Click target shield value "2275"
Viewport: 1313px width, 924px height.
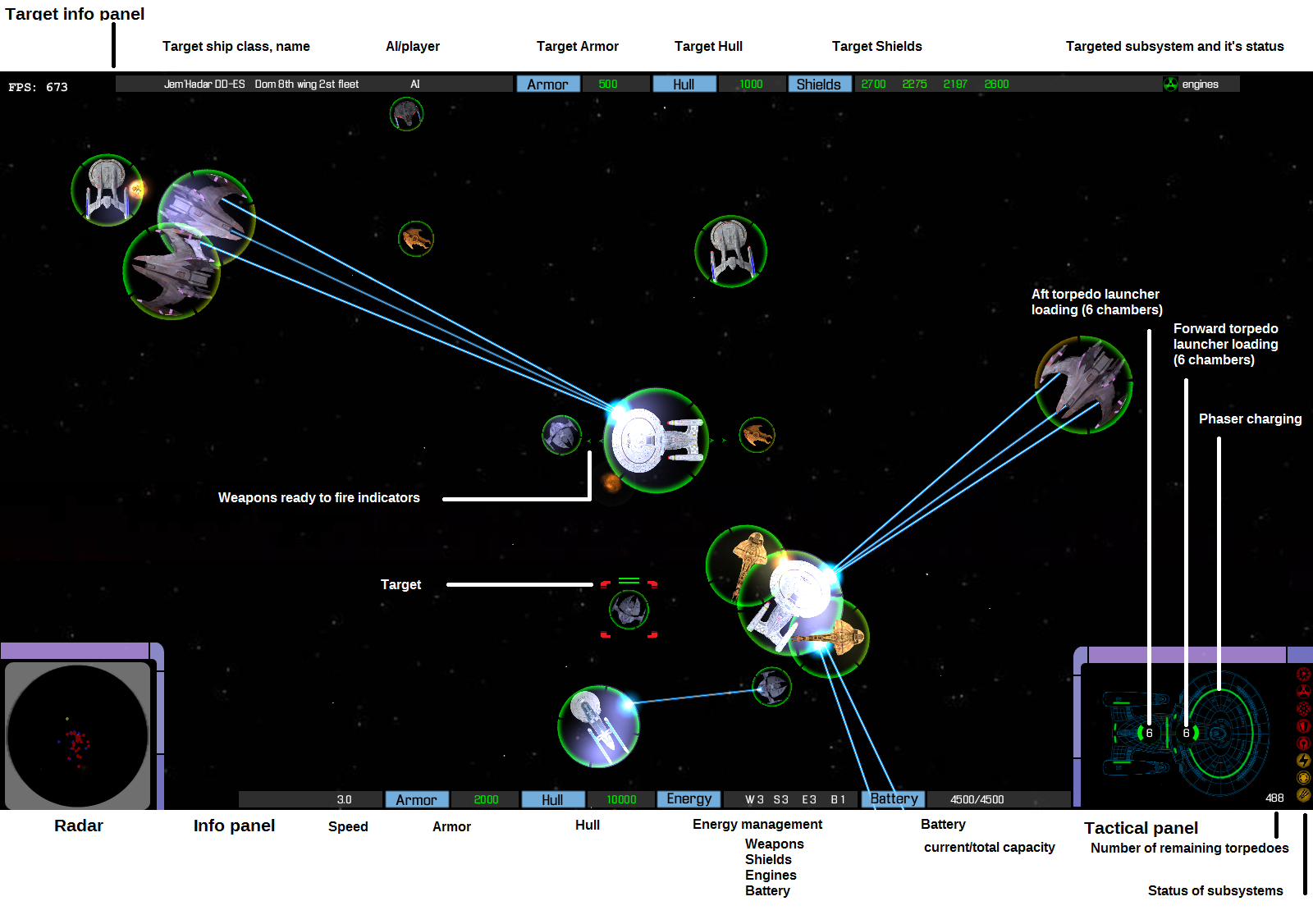click(x=915, y=84)
